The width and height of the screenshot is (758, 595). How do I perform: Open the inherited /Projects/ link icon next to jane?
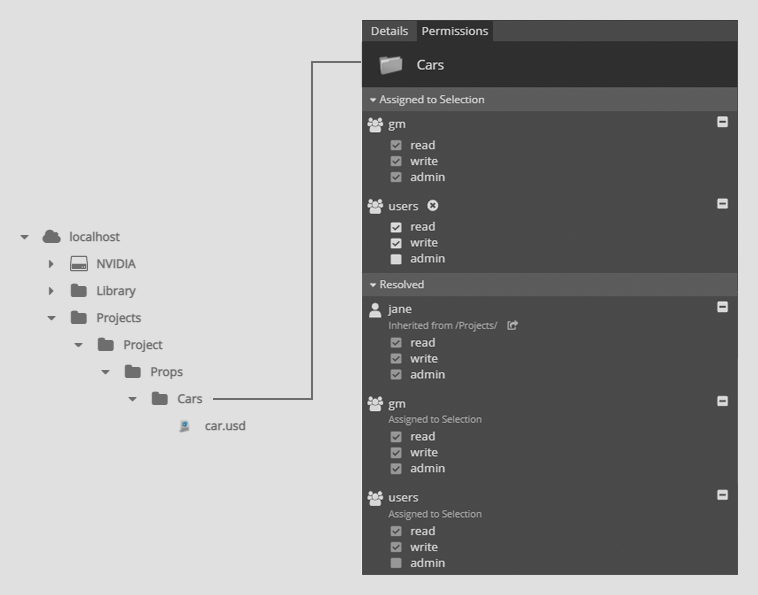tap(512, 325)
